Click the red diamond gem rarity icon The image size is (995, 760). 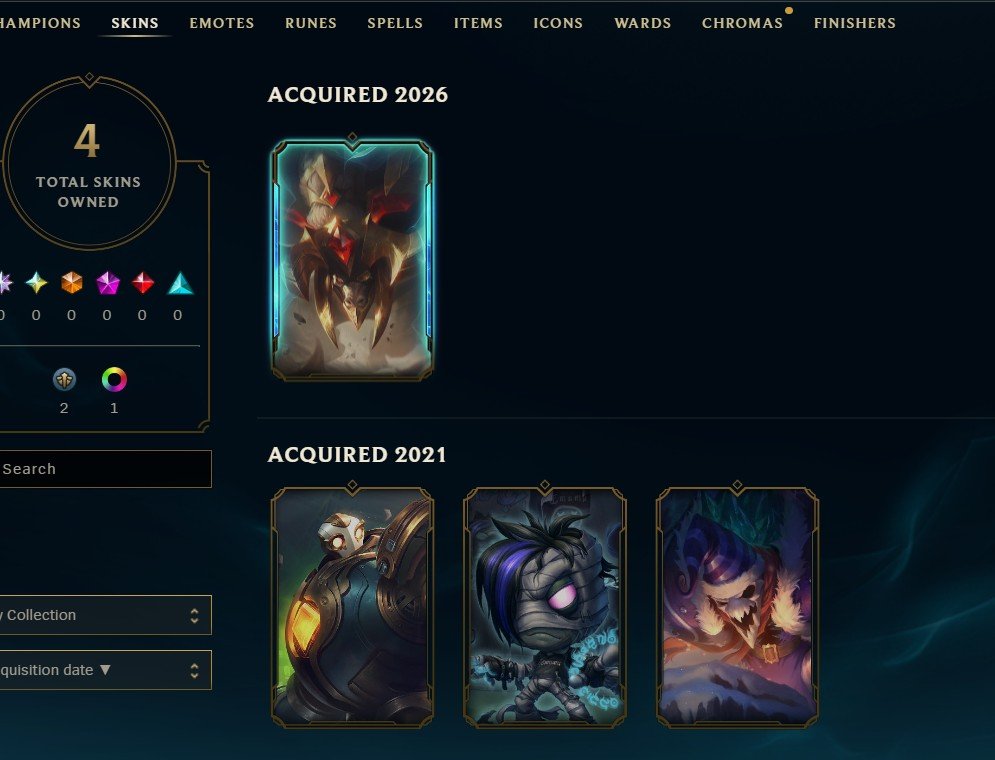pyautogui.click(x=143, y=283)
